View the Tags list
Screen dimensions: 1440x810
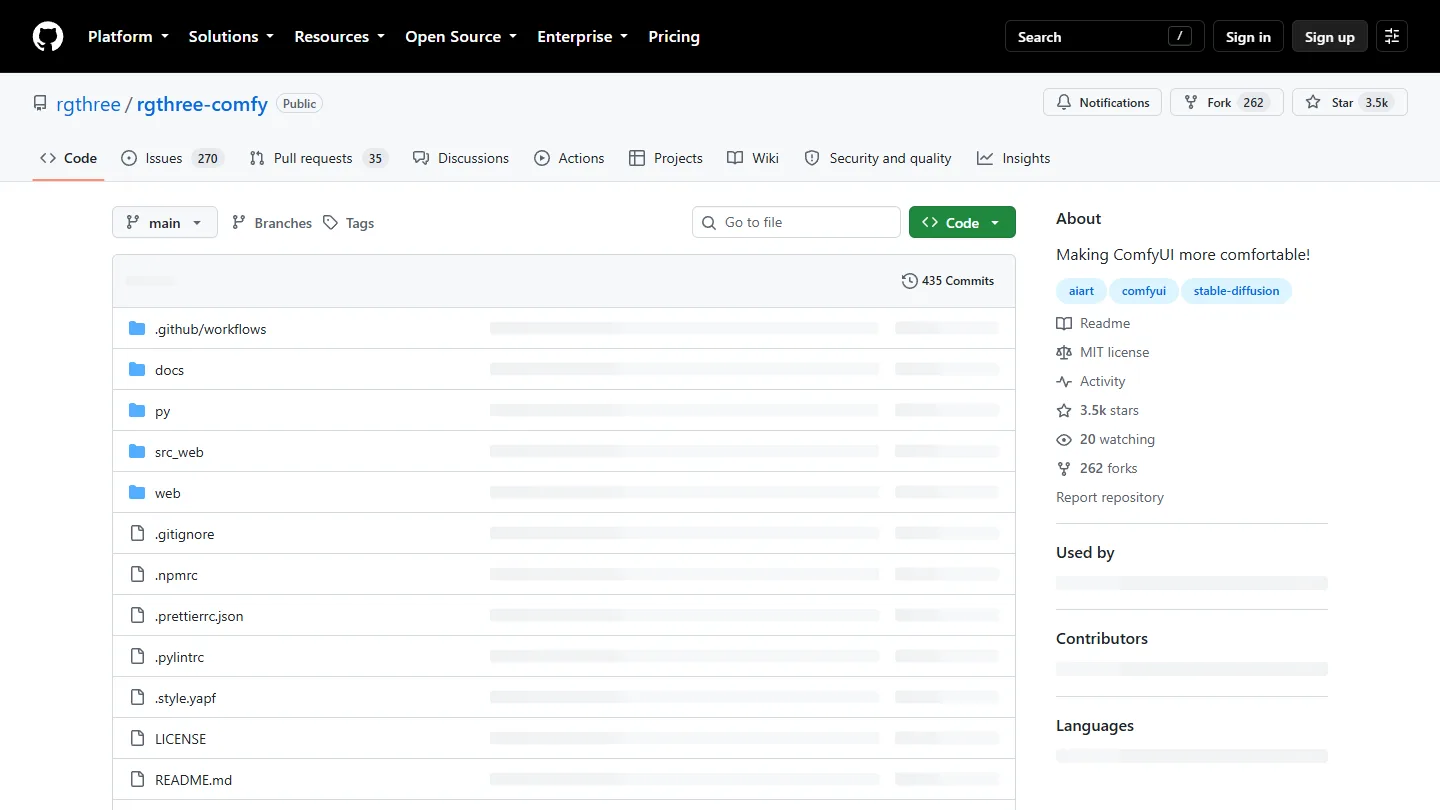(348, 223)
